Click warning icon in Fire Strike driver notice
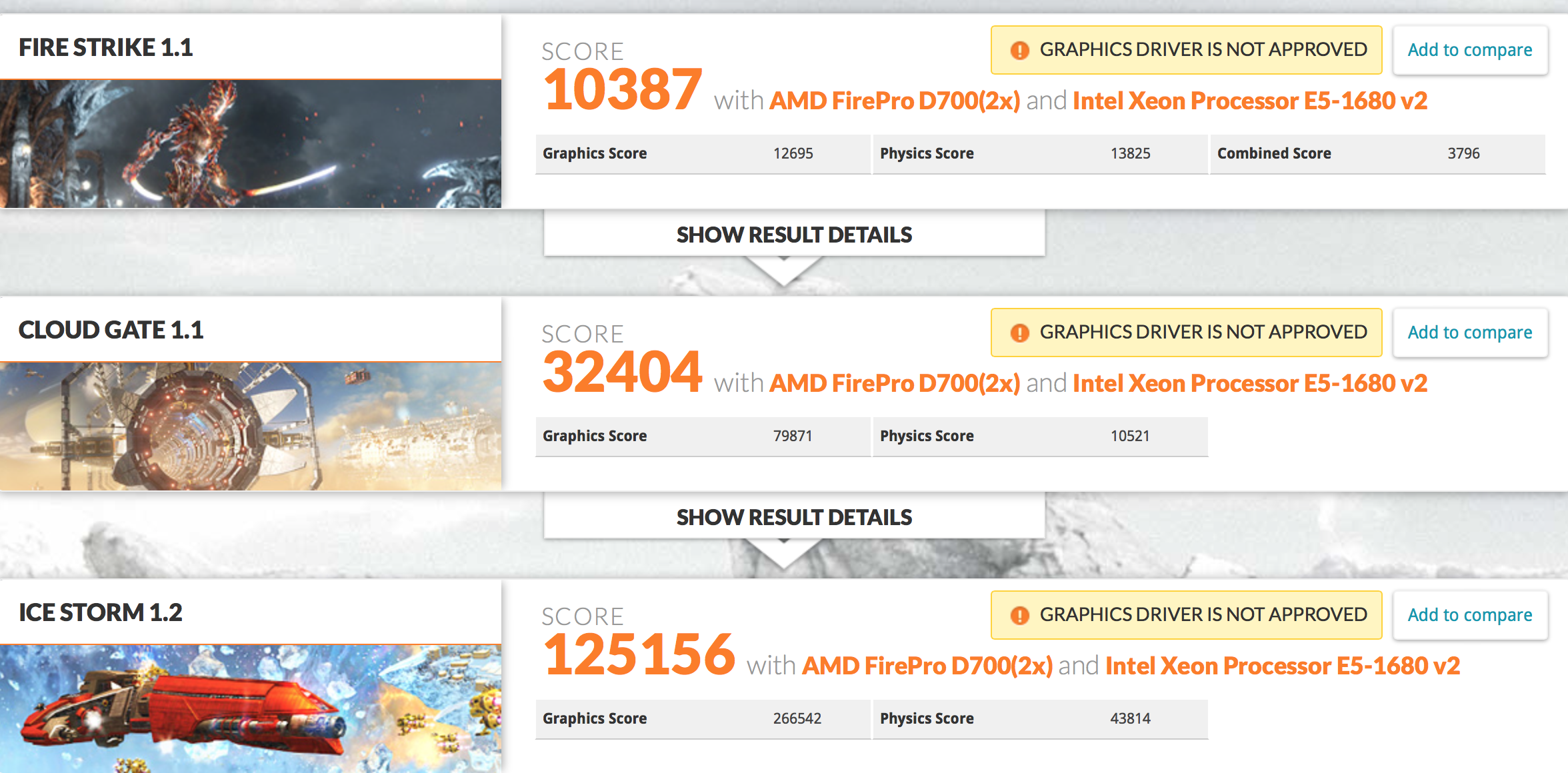This screenshot has width=1568, height=773. tap(1019, 50)
